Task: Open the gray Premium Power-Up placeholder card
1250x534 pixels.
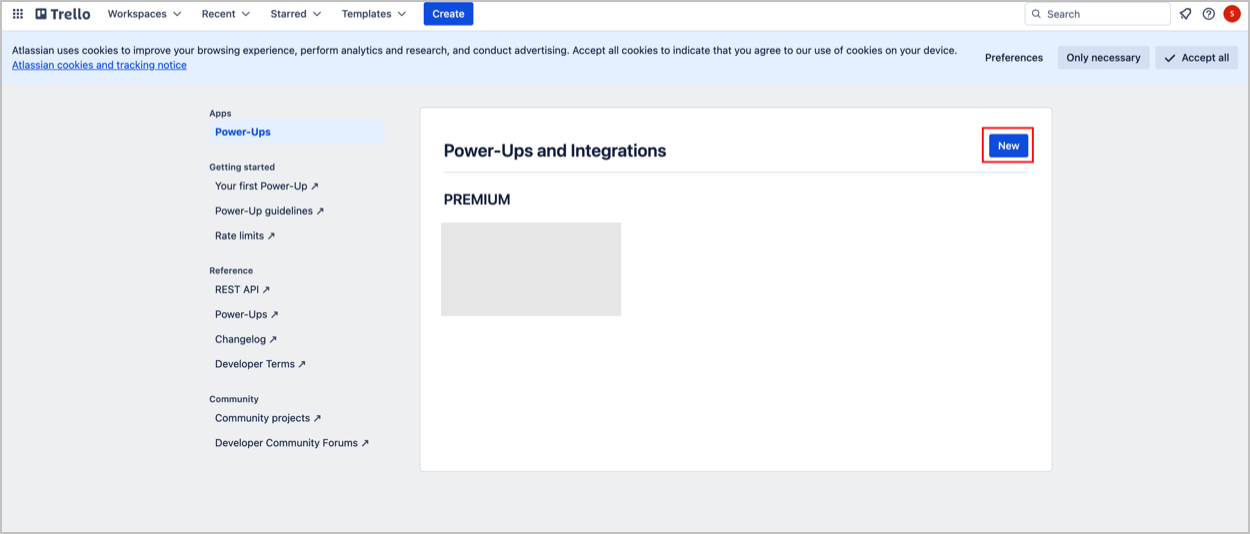Action: click(x=531, y=269)
